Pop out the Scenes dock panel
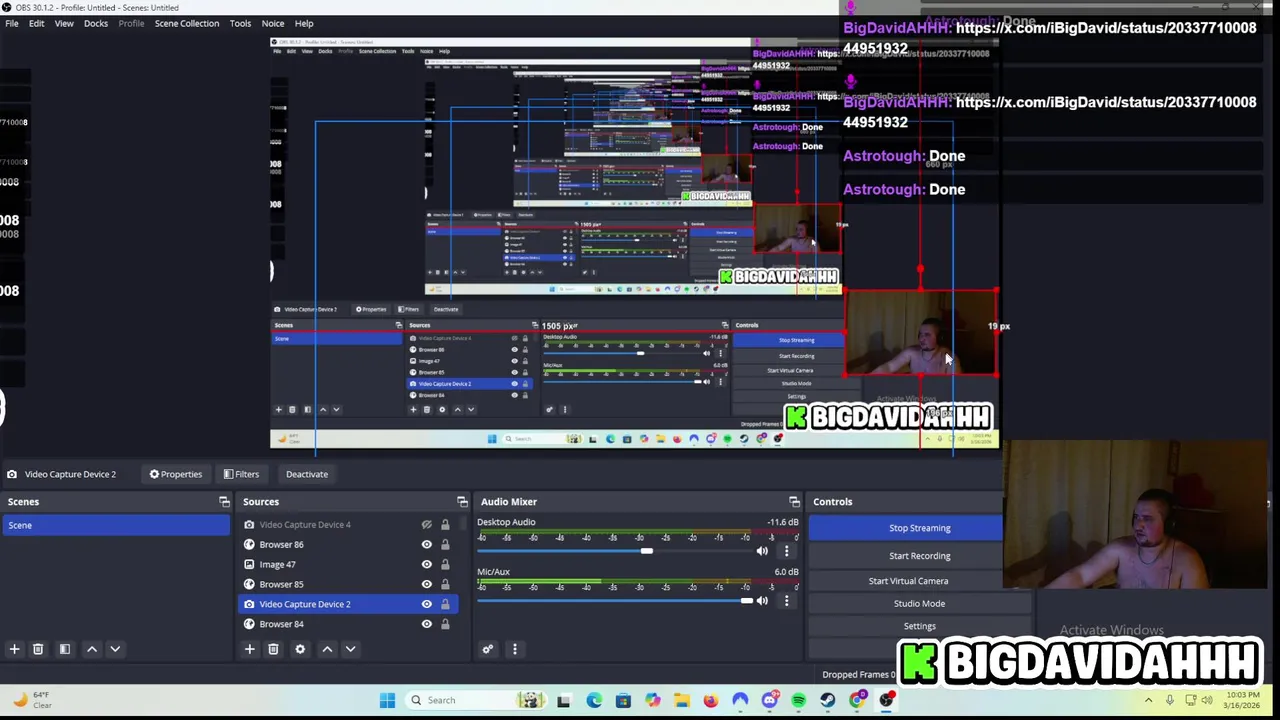The width and height of the screenshot is (1280, 720). click(224, 501)
